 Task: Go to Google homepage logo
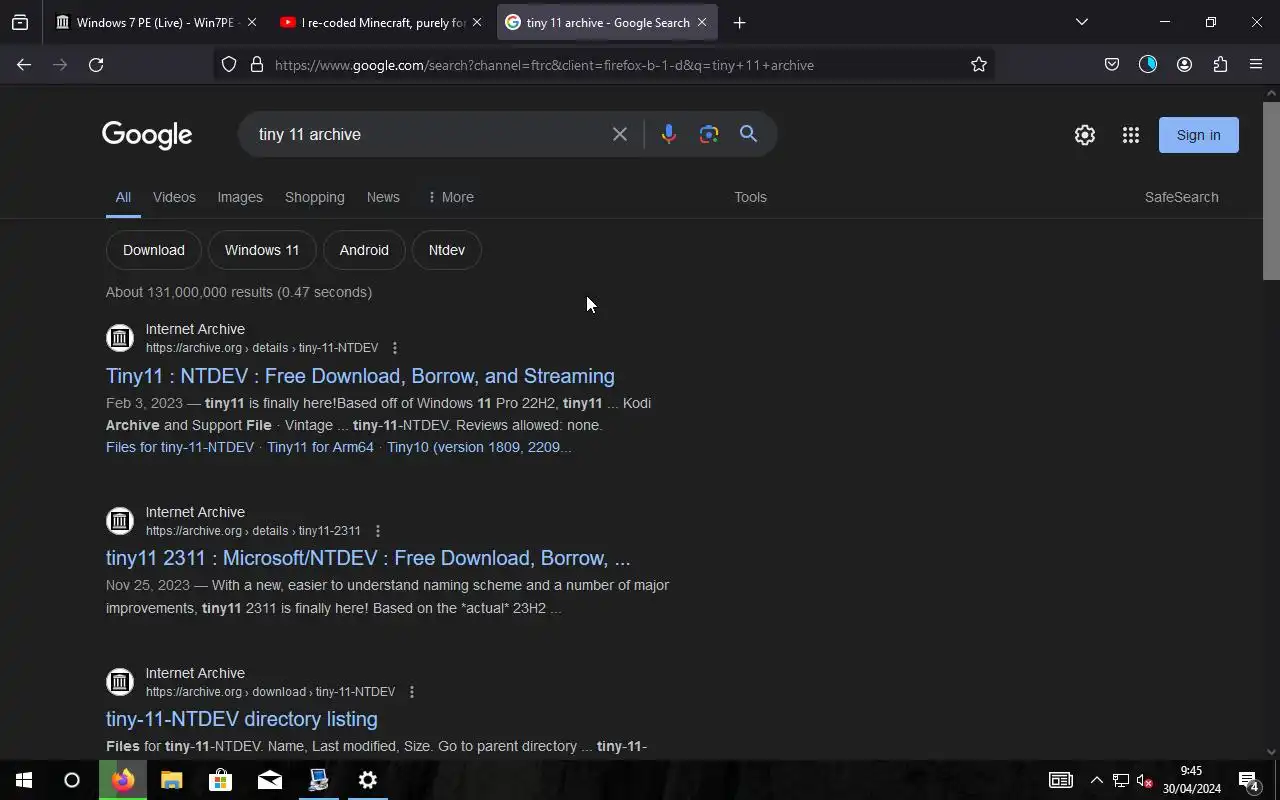[x=147, y=135]
